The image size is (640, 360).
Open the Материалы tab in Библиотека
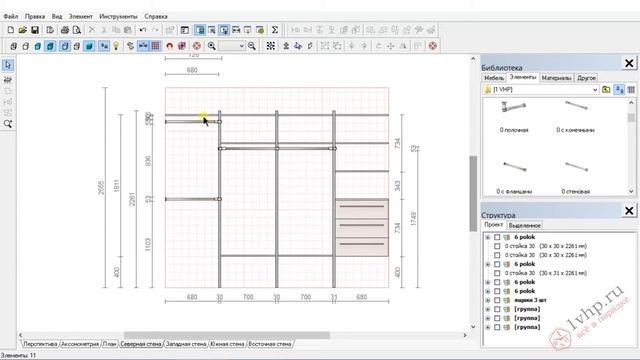coord(557,78)
